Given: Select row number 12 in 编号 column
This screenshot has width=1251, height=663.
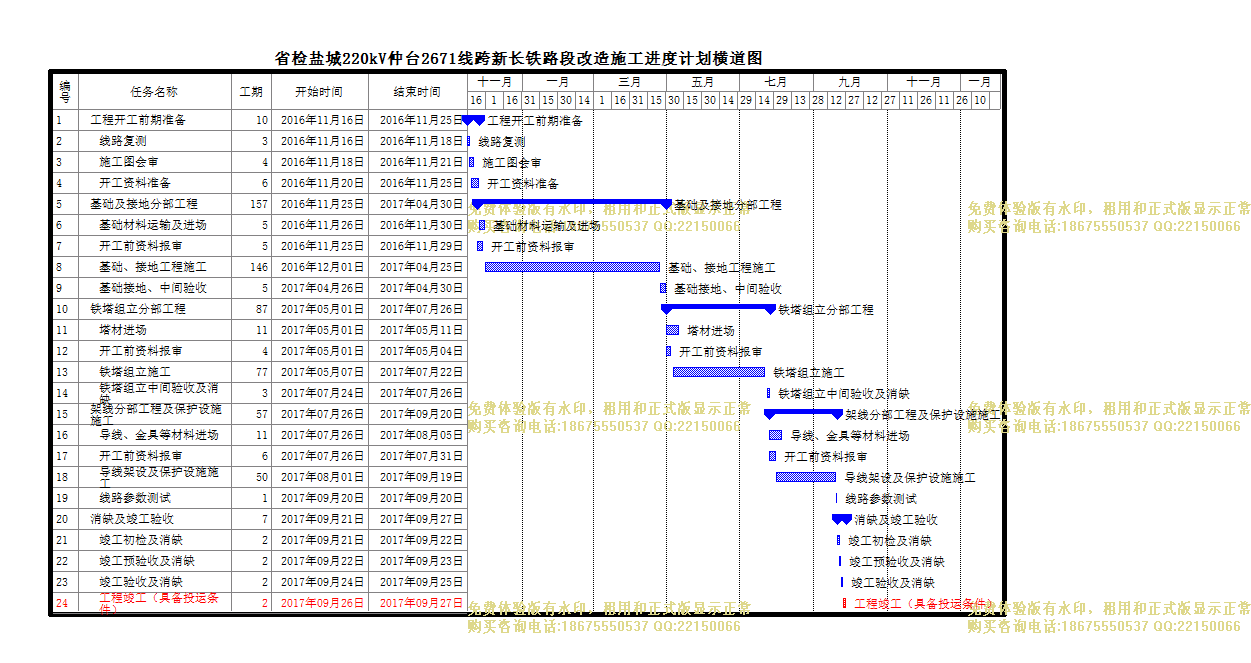Looking at the screenshot, I should click(62, 351).
